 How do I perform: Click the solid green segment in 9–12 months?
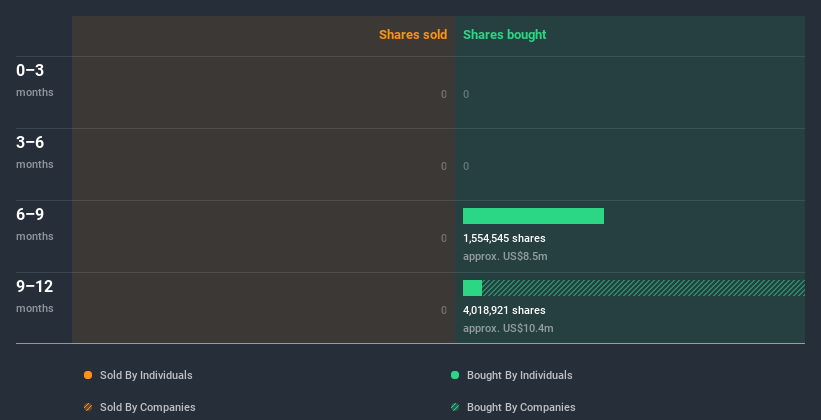coord(472,288)
